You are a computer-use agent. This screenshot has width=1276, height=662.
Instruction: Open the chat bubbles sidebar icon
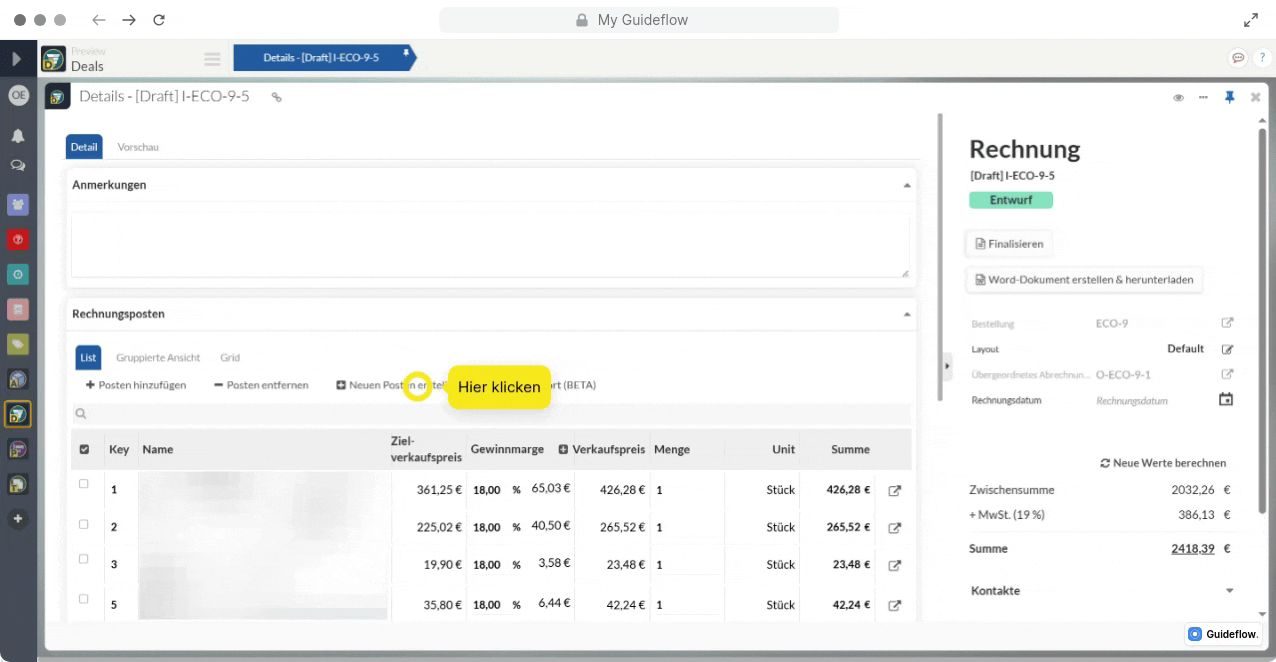click(x=18, y=165)
